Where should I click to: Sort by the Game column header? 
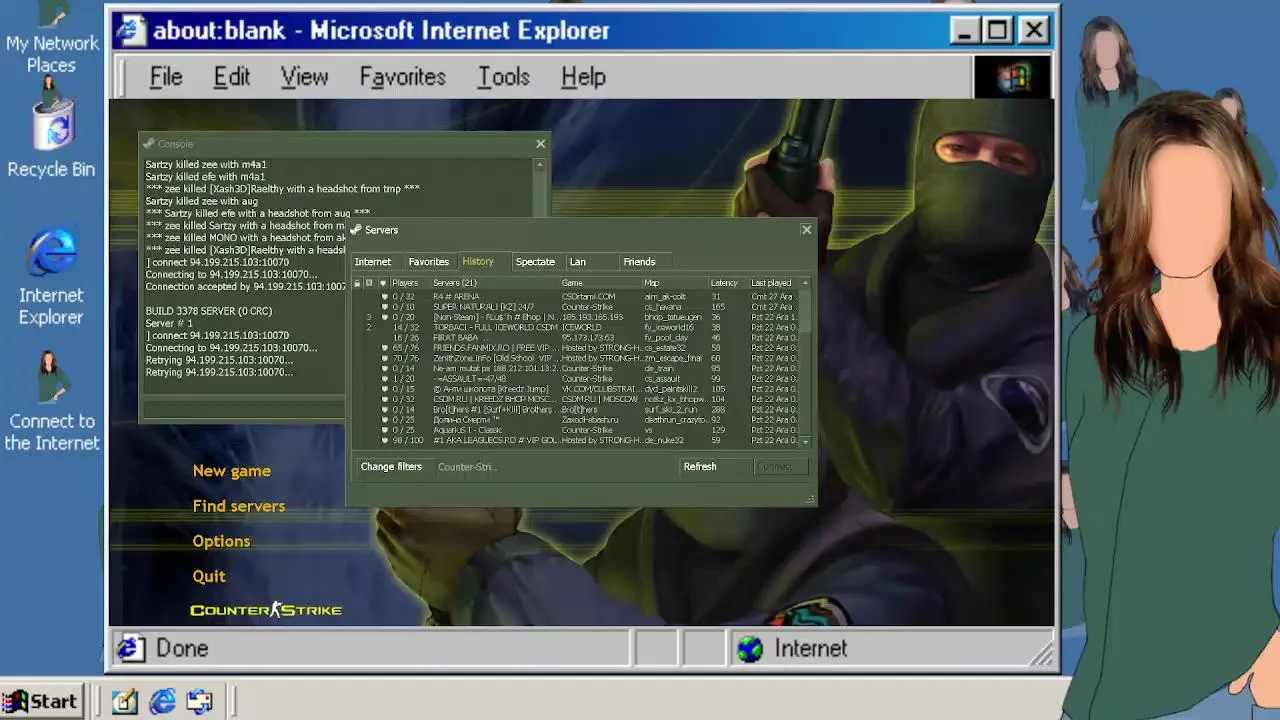coord(600,283)
